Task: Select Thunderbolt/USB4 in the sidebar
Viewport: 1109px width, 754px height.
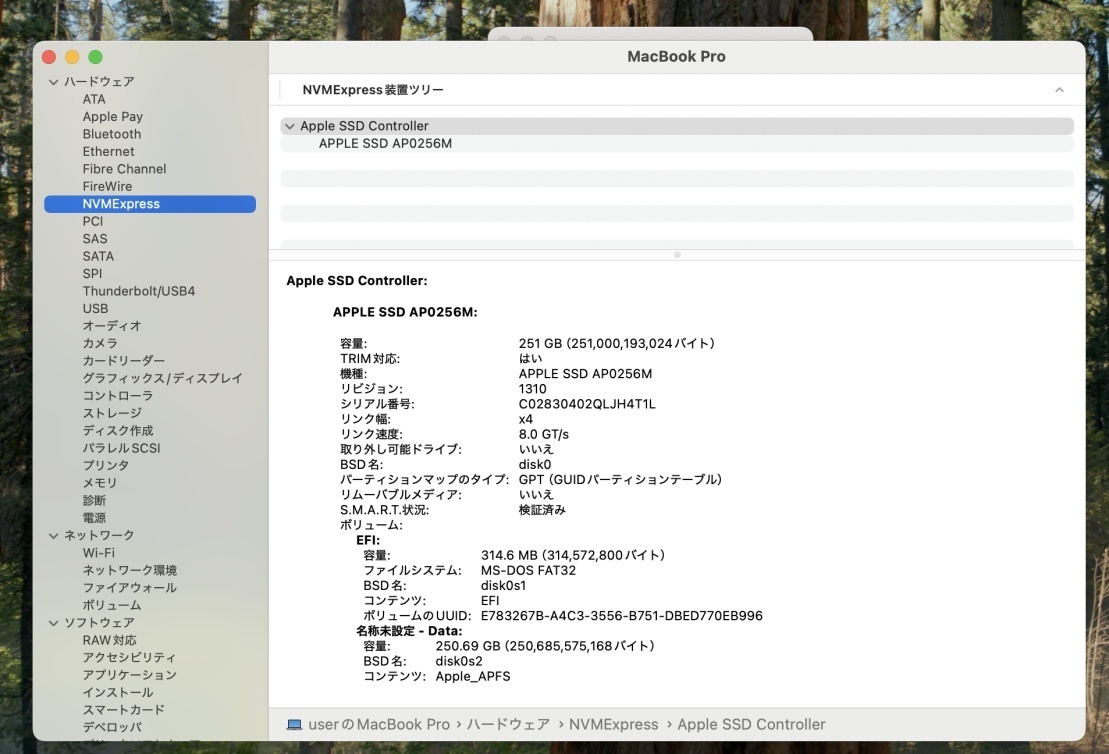Action: click(137, 290)
